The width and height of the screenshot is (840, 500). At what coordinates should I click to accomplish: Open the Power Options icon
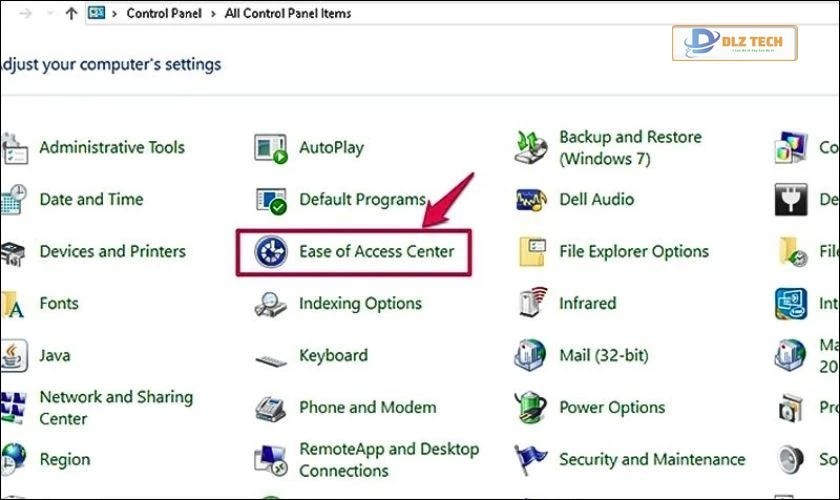(532, 408)
